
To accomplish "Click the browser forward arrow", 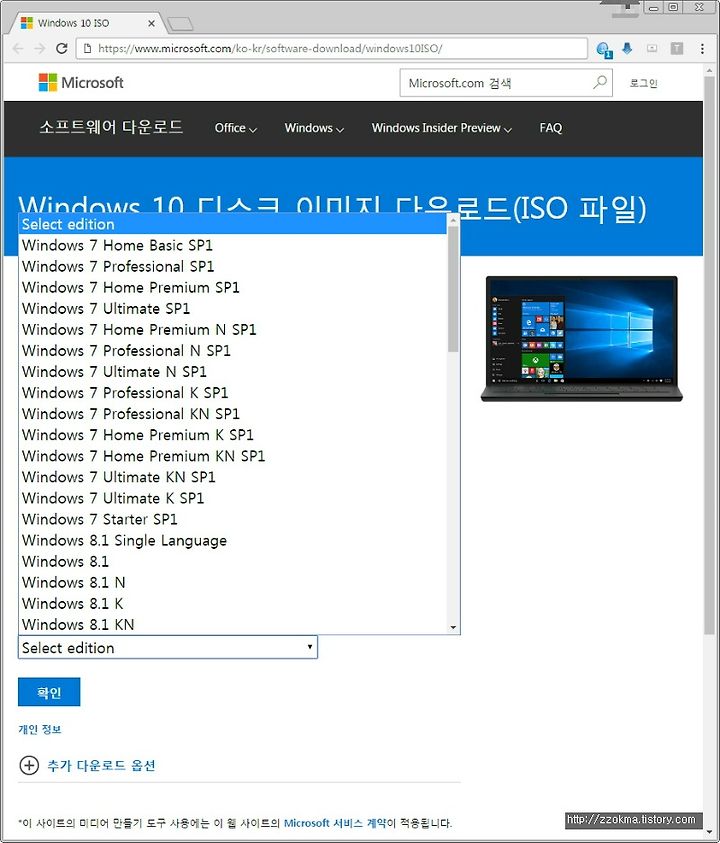I will 40,48.
